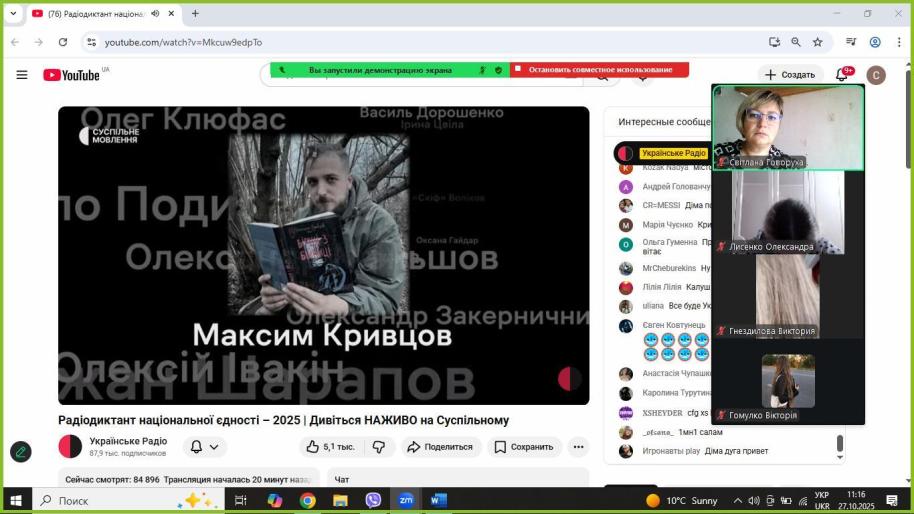Expand the subscription notification bell dropdown

204,447
